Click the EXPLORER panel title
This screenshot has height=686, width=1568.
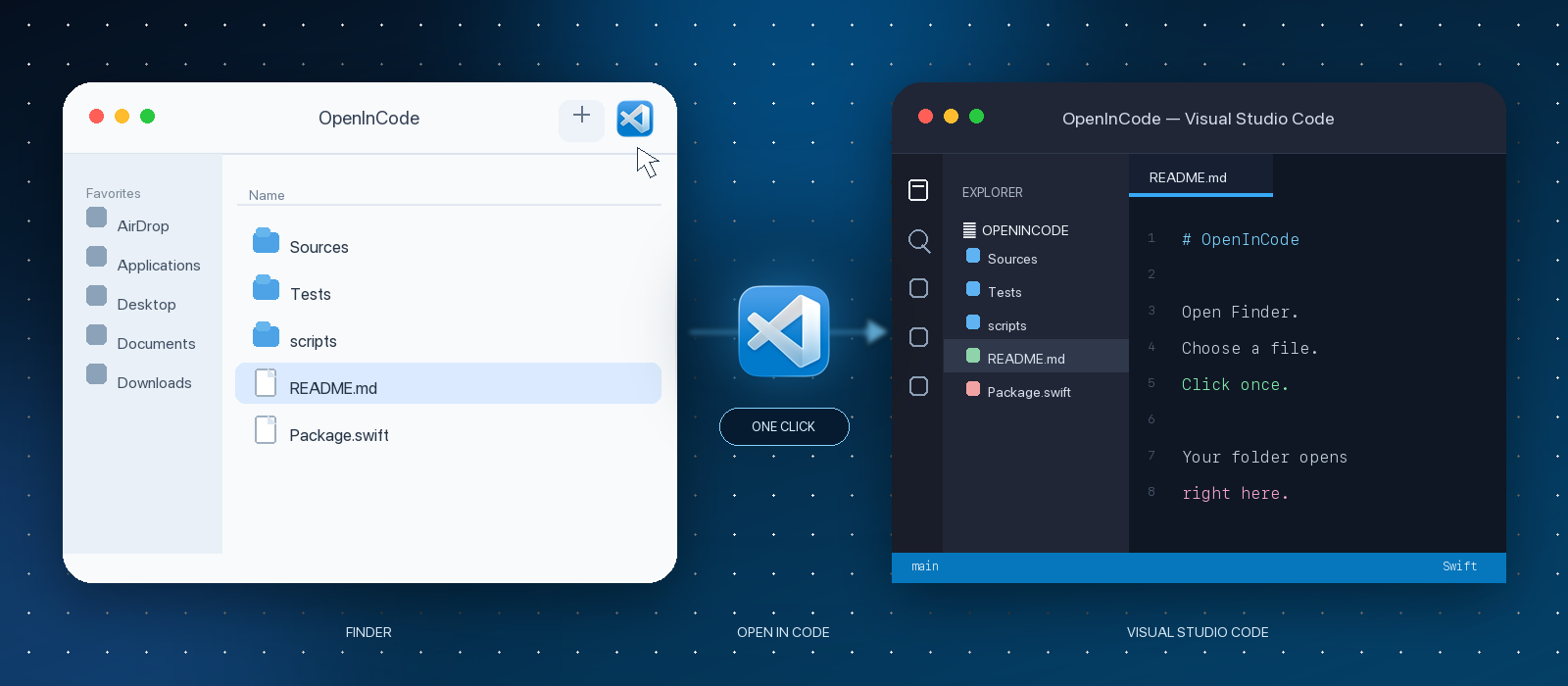993,192
